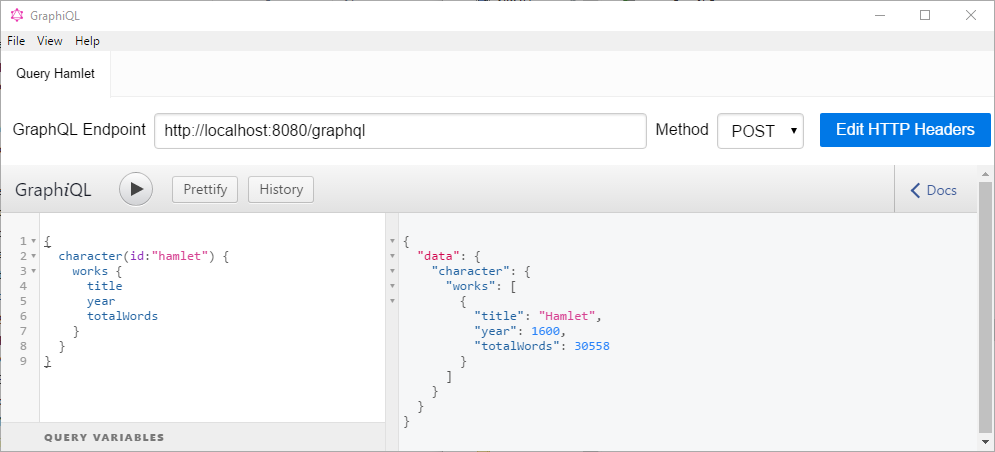Close the GraphiQL window
This screenshot has width=995, height=452.
(971, 15)
